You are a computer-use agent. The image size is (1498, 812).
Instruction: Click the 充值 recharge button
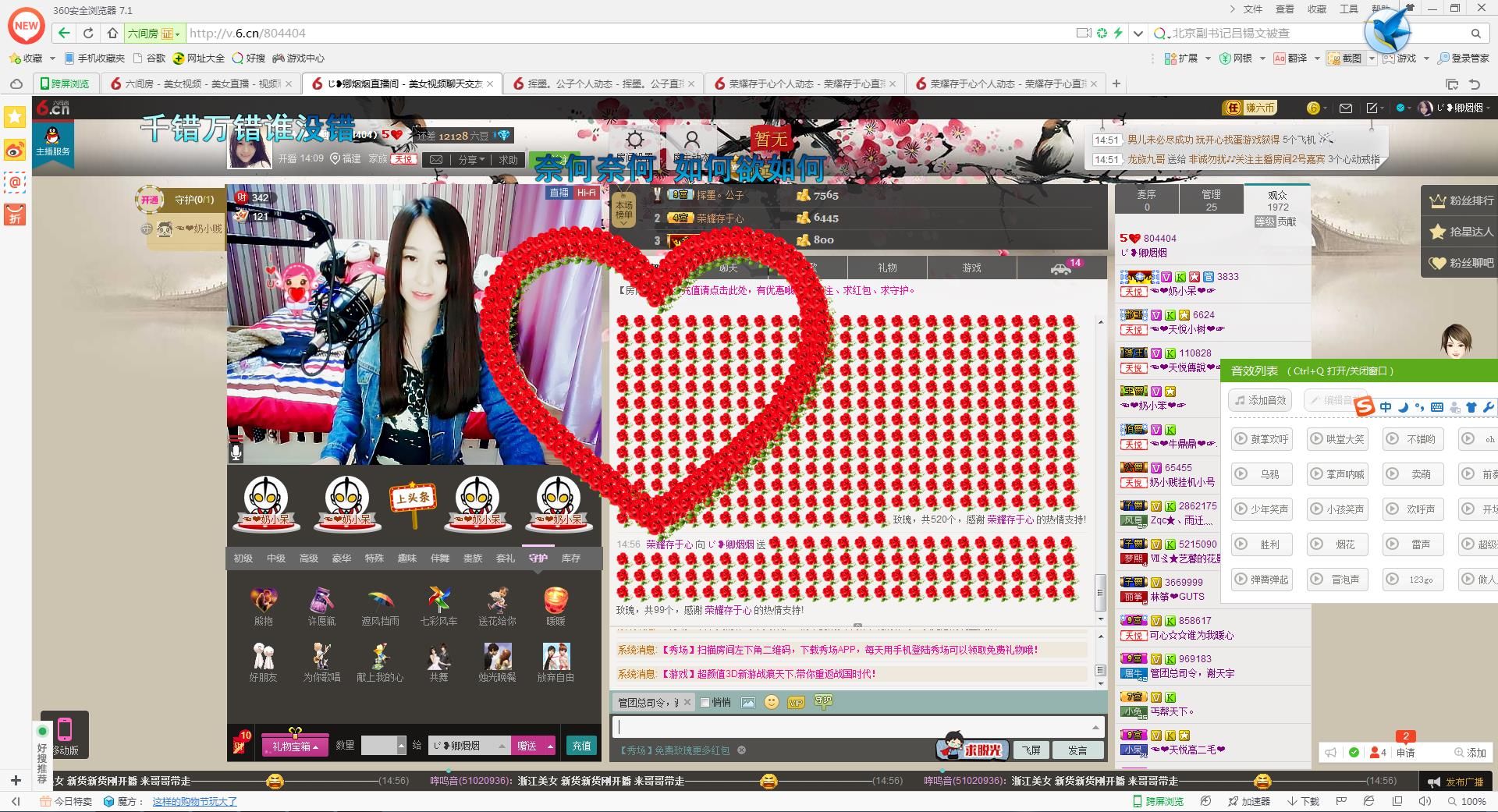(581, 746)
